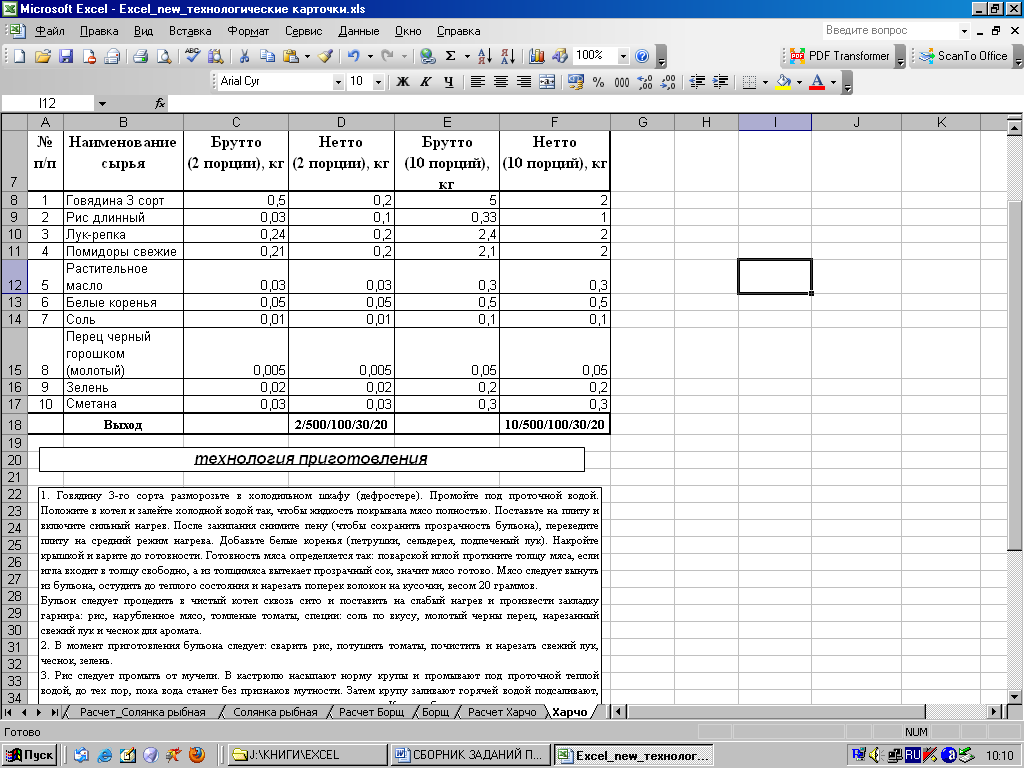Activate Format Painter brush icon
Viewport: 1024px width, 768px height.
(x=325, y=56)
